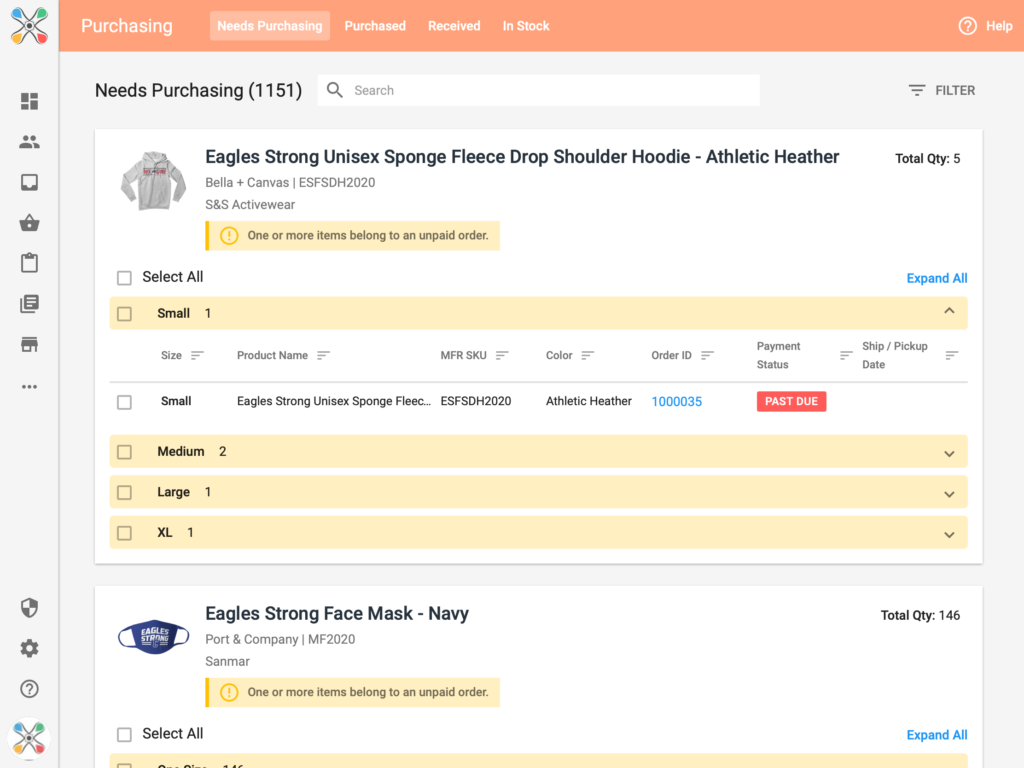Click the FILTER button label
This screenshot has width=1024, height=768.
[x=955, y=90]
